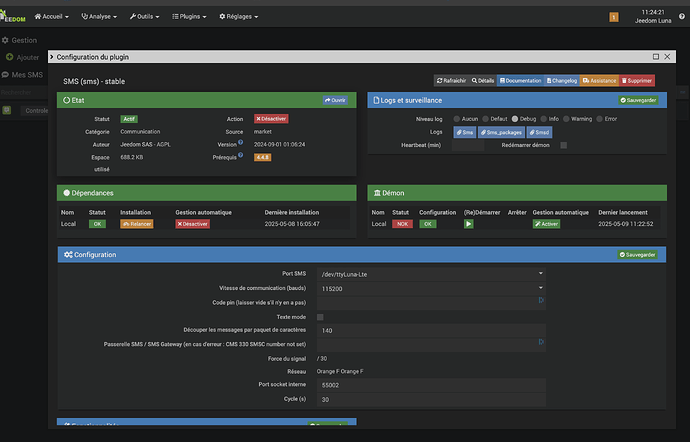Screen dimensions: 690x442
Task: Click the icon at Code pin field's end
Action: (541, 300)
